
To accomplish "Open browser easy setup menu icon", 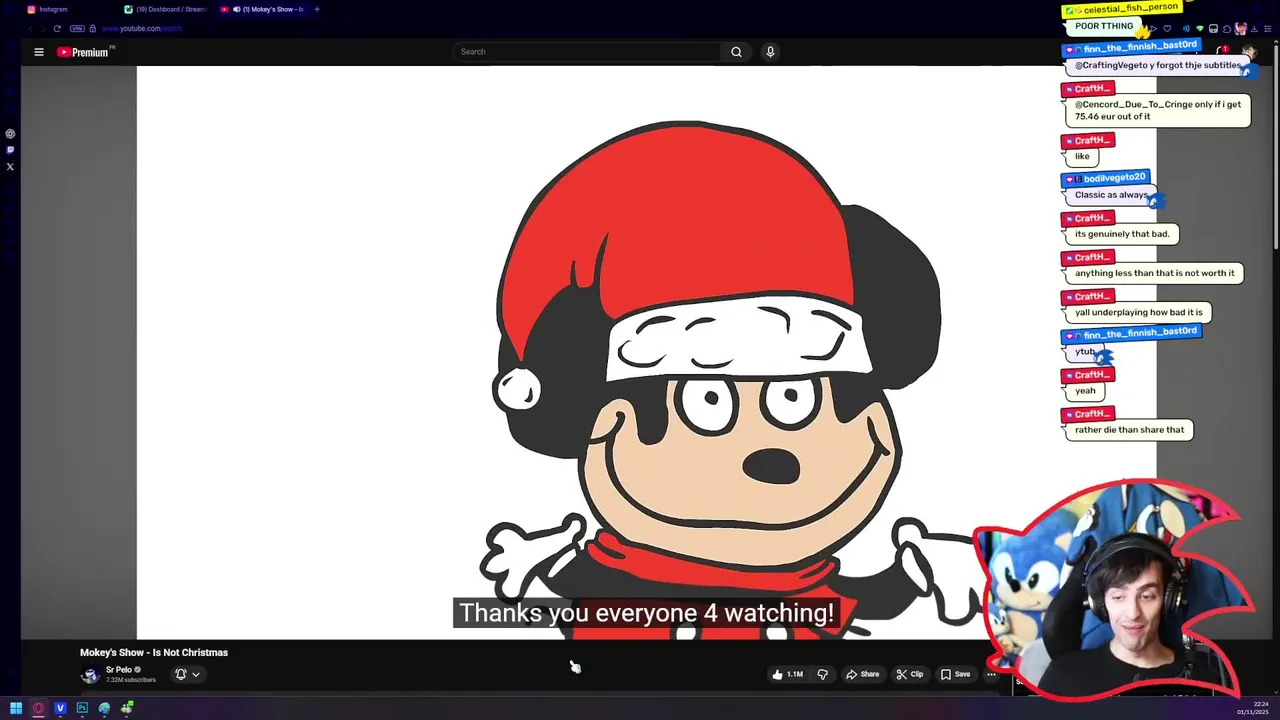I will pyautogui.click(x=1267, y=28).
